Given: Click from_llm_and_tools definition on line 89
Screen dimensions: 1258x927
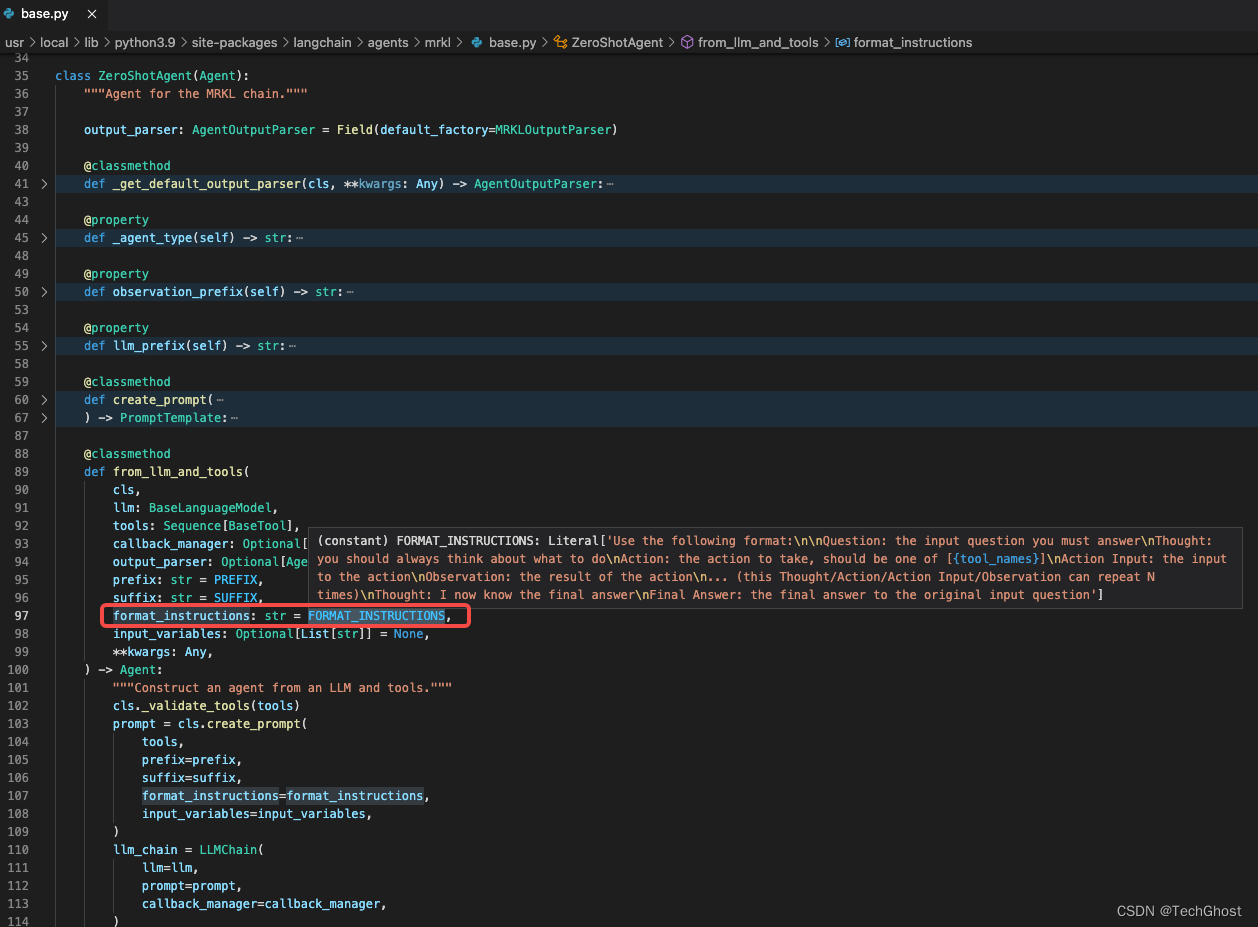Looking at the screenshot, I should 178,472.
